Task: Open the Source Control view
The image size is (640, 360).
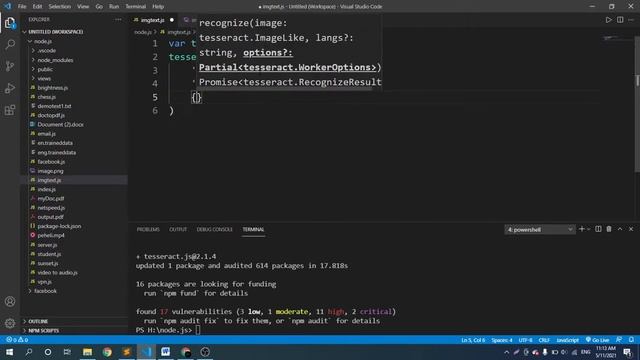Action: (10, 66)
